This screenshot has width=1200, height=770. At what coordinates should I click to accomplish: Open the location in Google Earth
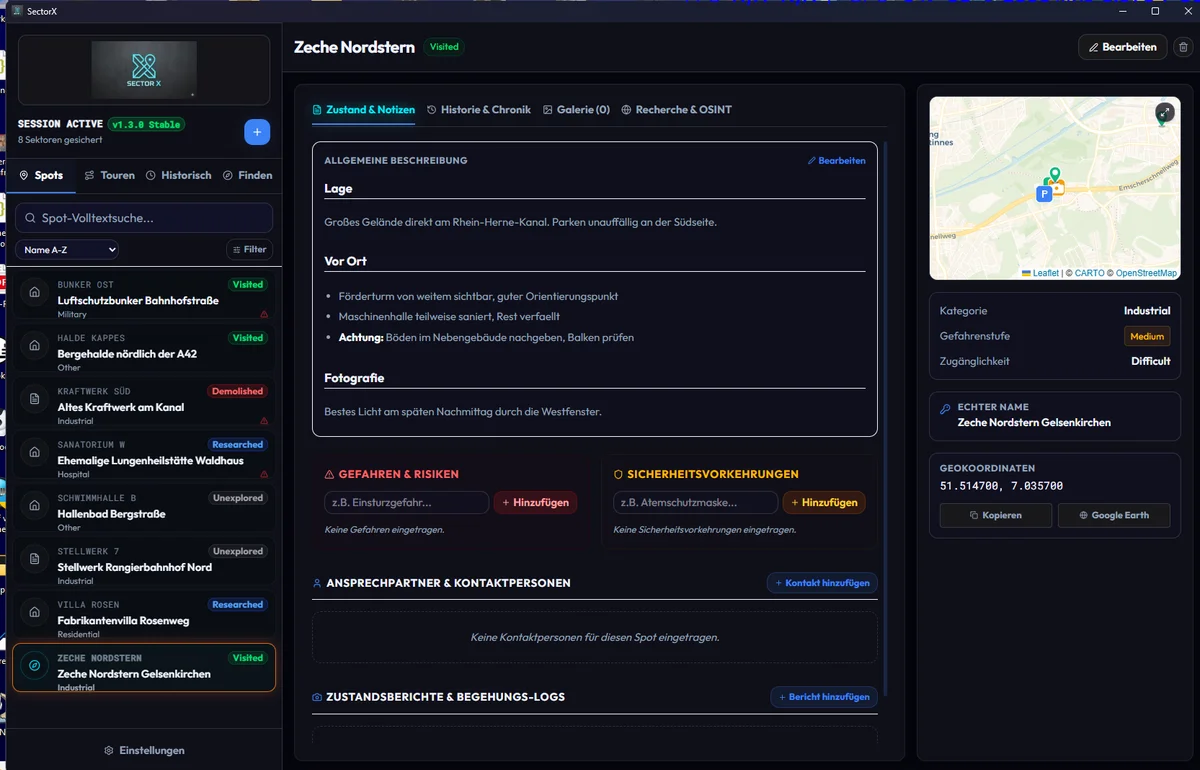(x=1114, y=515)
